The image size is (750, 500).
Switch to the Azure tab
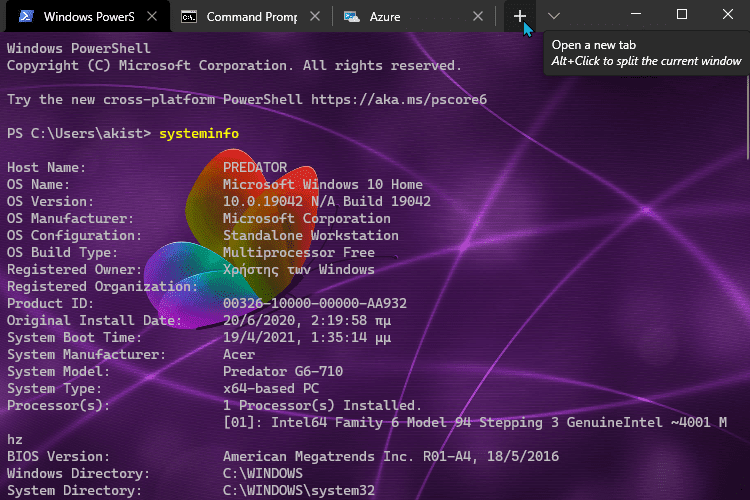(414, 16)
